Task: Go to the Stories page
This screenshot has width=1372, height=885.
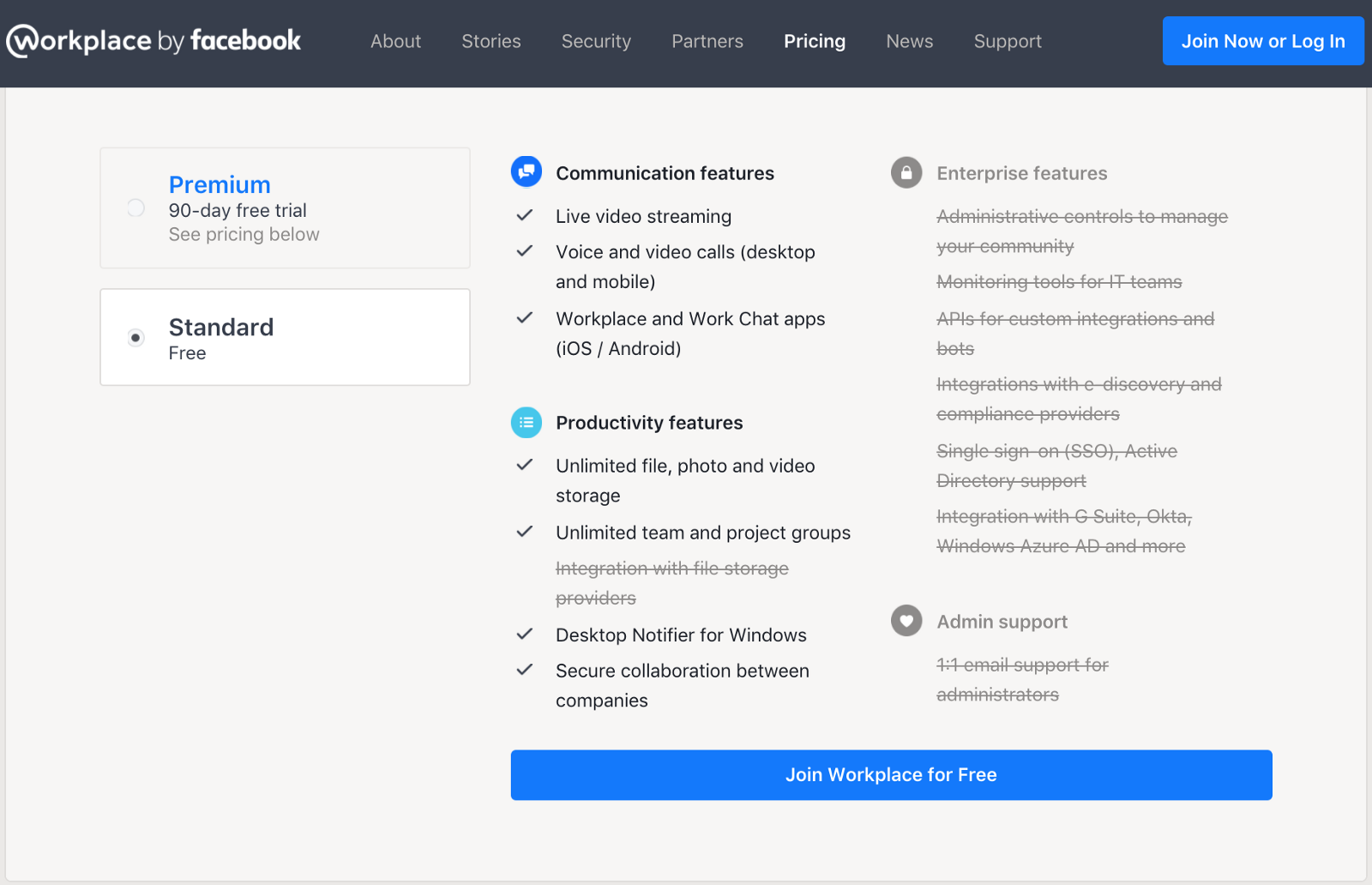Action: (491, 41)
